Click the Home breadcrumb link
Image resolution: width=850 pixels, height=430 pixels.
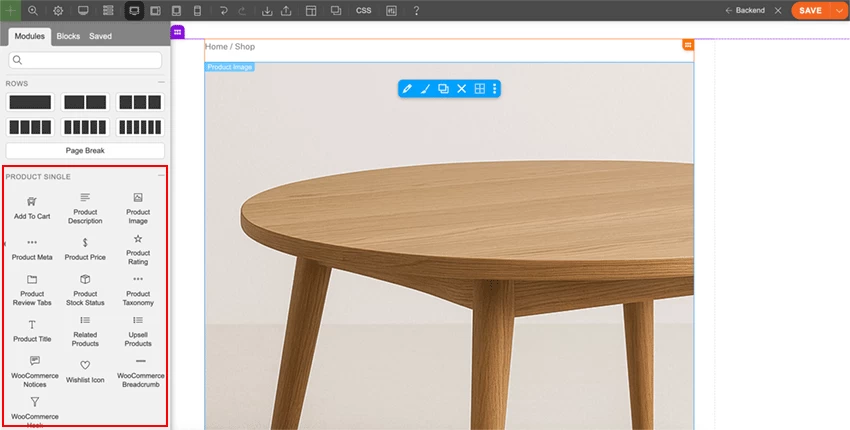tap(216, 47)
